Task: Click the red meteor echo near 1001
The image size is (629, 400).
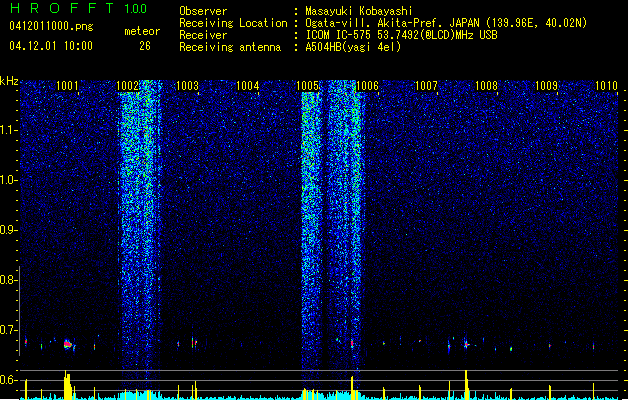Action: click(x=67, y=344)
